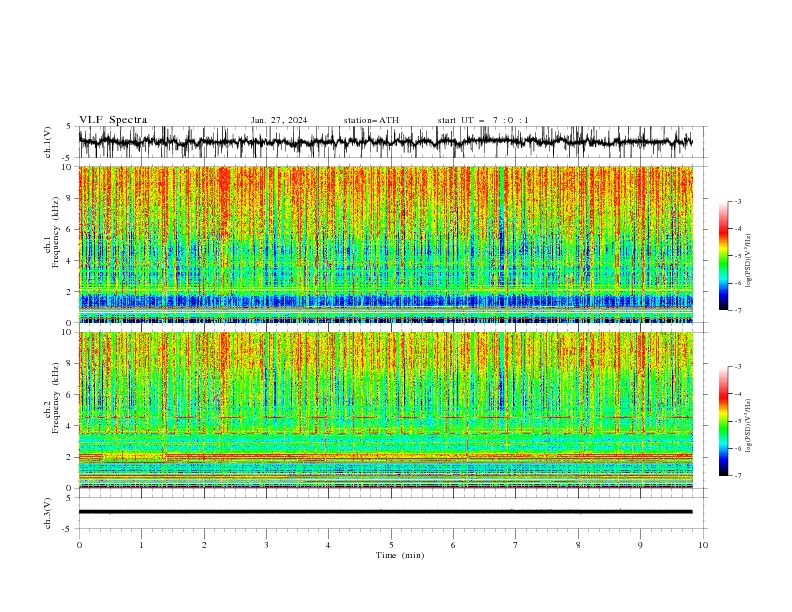Click the 'ch.1(V)' waveform axis label
The image size is (792, 612).
[48, 142]
